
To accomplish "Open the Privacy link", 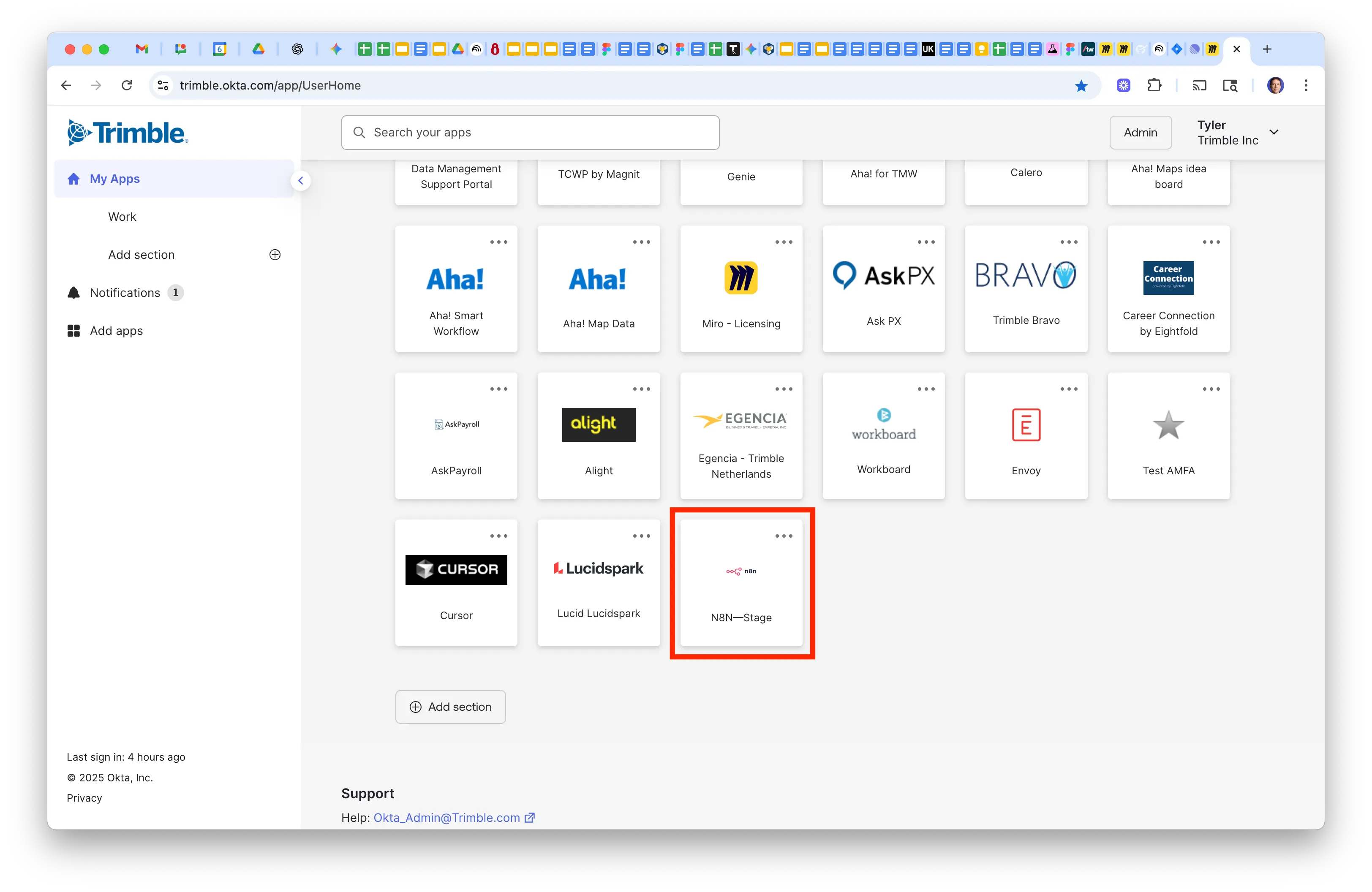I will coord(84,798).
